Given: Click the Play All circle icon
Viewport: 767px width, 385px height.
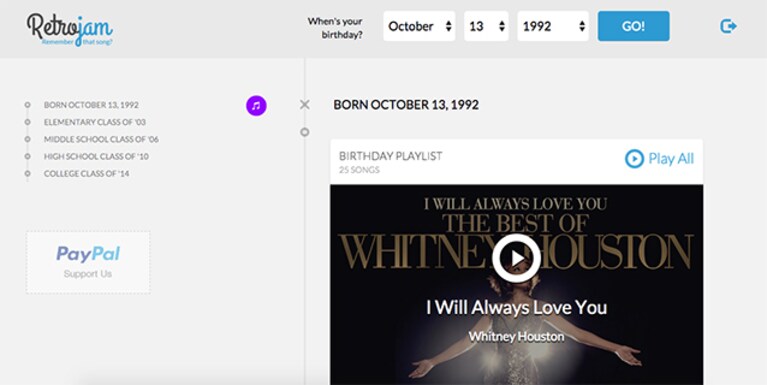Looking at the screenshot, I should [x=634, y=159].
